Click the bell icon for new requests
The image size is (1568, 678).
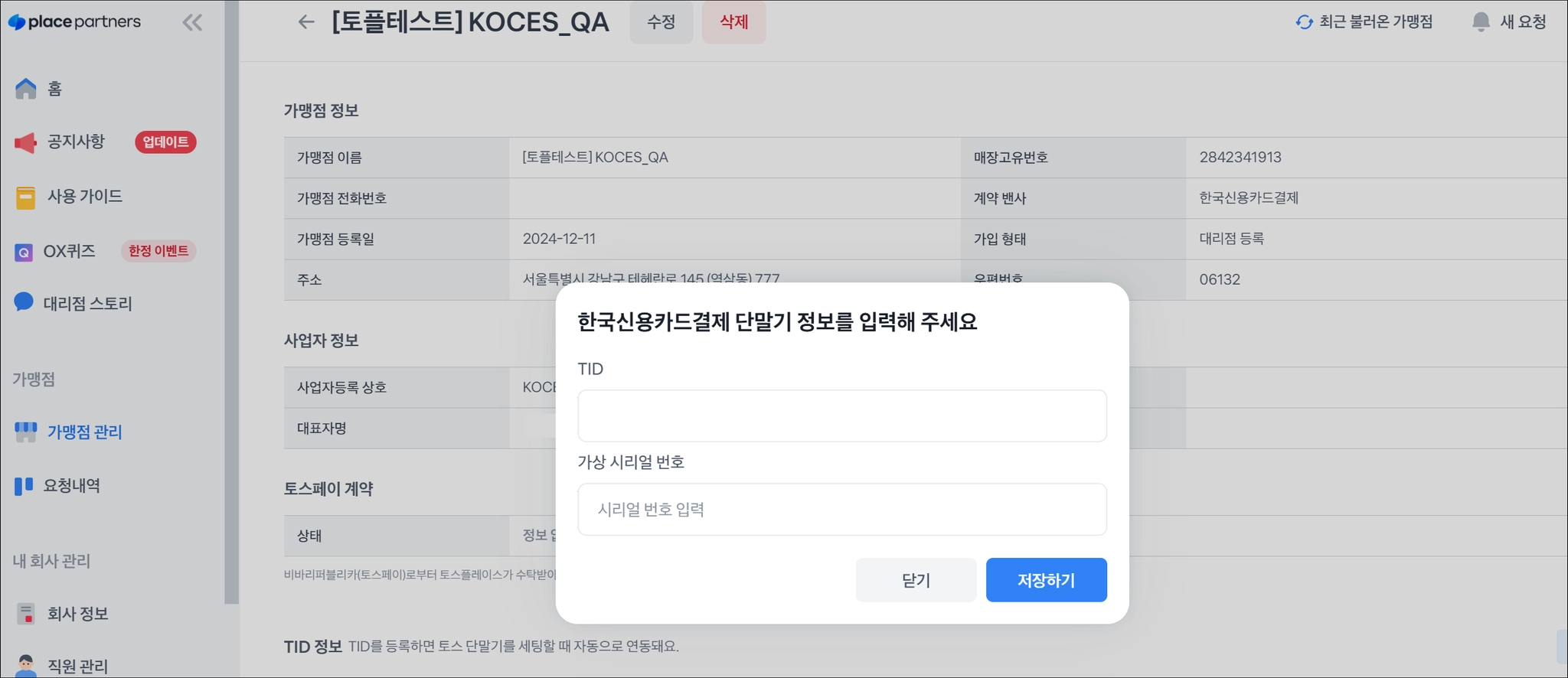point(1481,22)
